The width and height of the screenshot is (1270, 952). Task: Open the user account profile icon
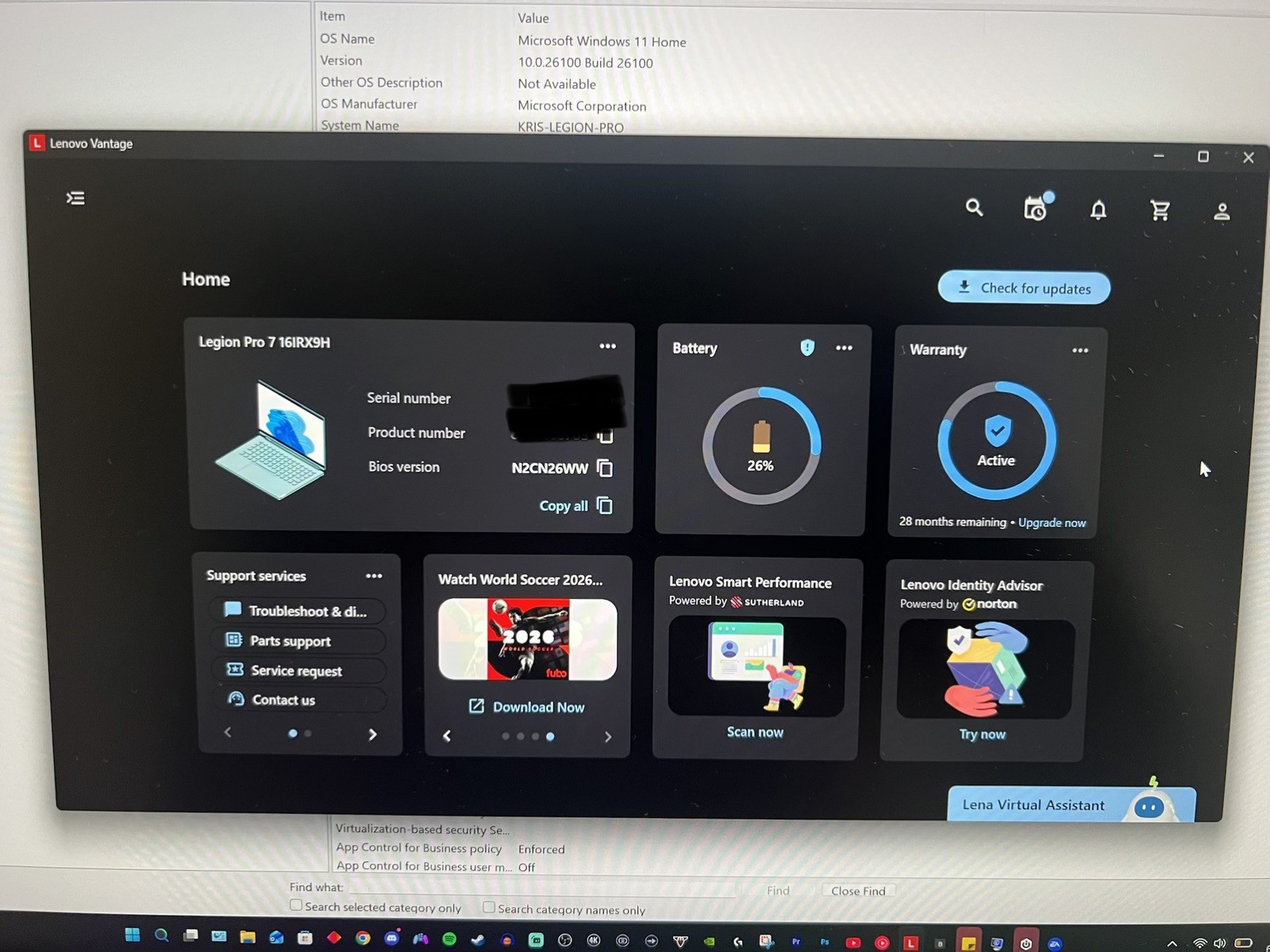(x=1222, y=212)
